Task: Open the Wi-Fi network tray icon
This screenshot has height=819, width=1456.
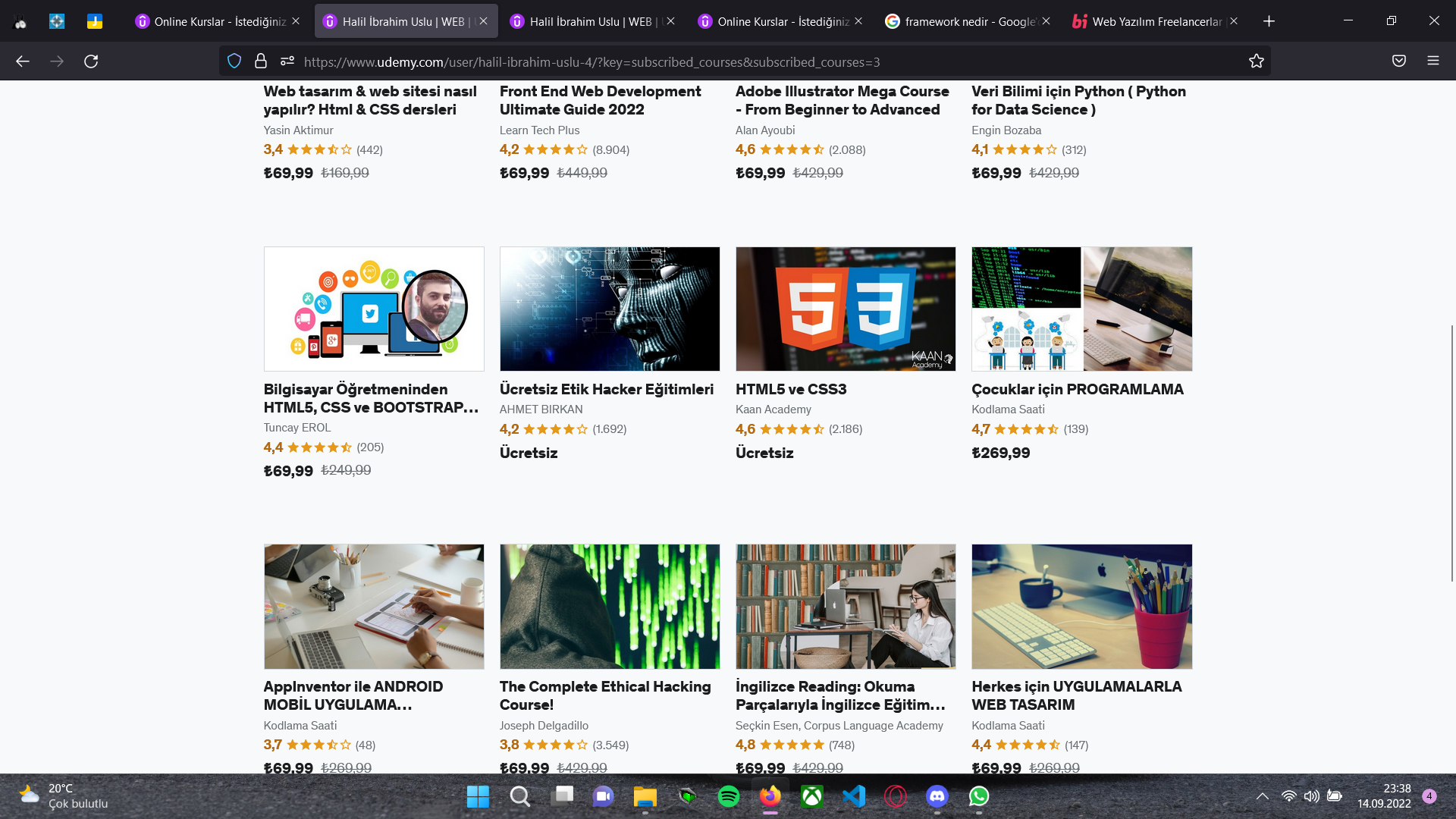Action: click(1288, 796)
